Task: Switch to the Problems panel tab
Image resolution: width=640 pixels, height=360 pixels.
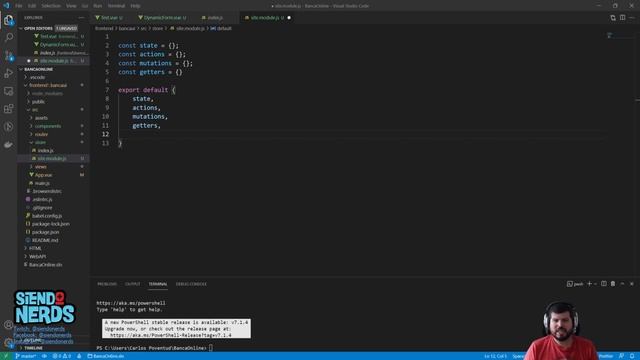Action: pyautogui.click(x=107, y=284)
